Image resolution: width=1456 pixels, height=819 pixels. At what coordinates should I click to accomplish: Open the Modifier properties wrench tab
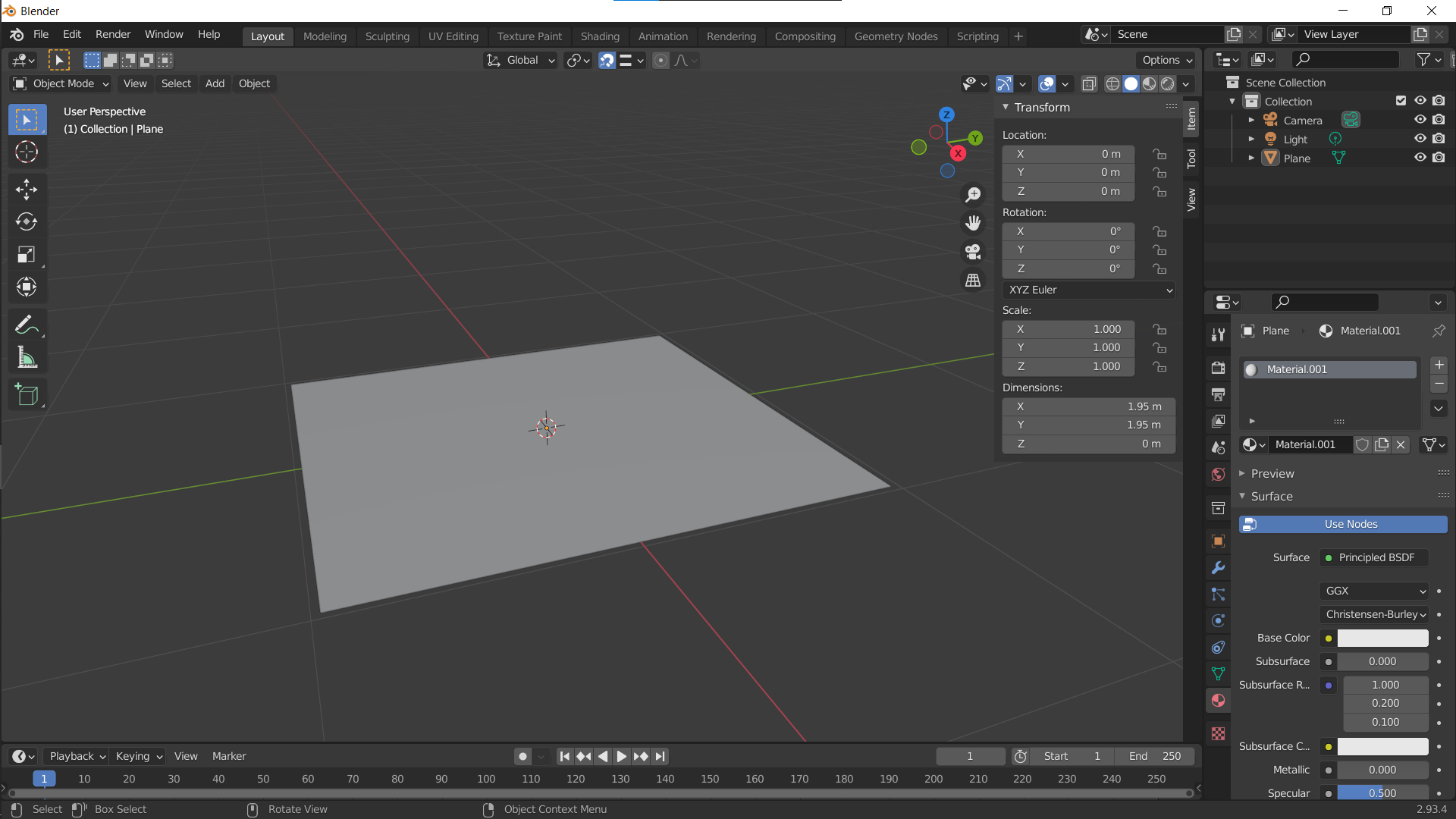coord(1218,567)
